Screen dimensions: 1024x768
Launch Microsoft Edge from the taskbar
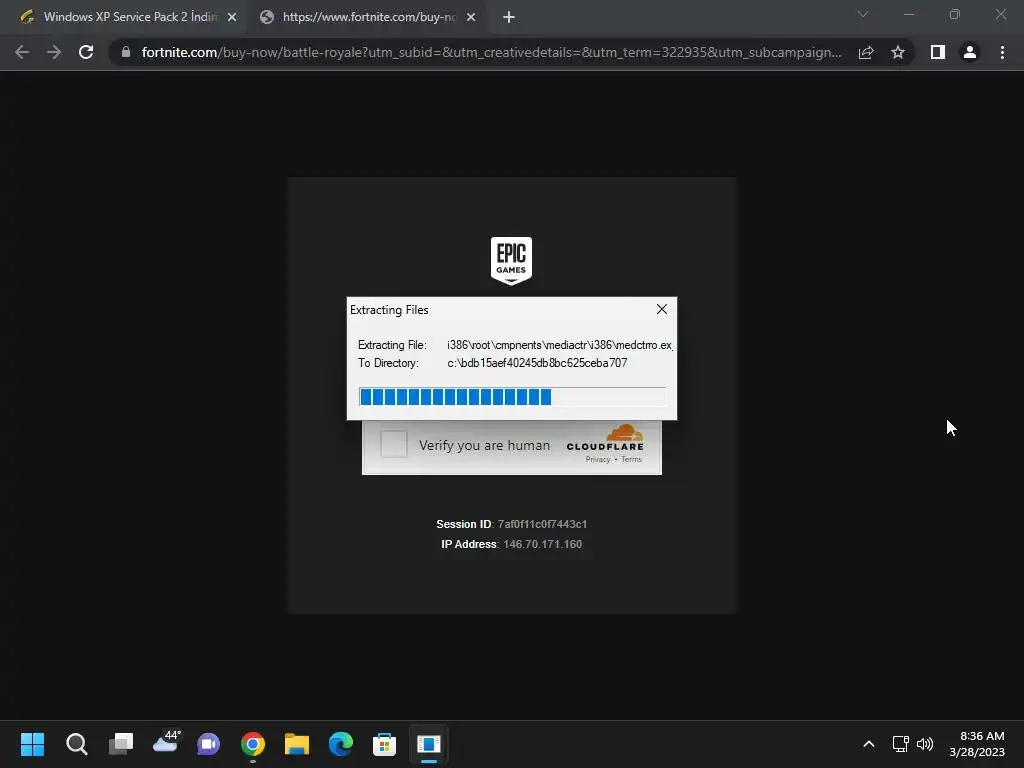[340, 744]
